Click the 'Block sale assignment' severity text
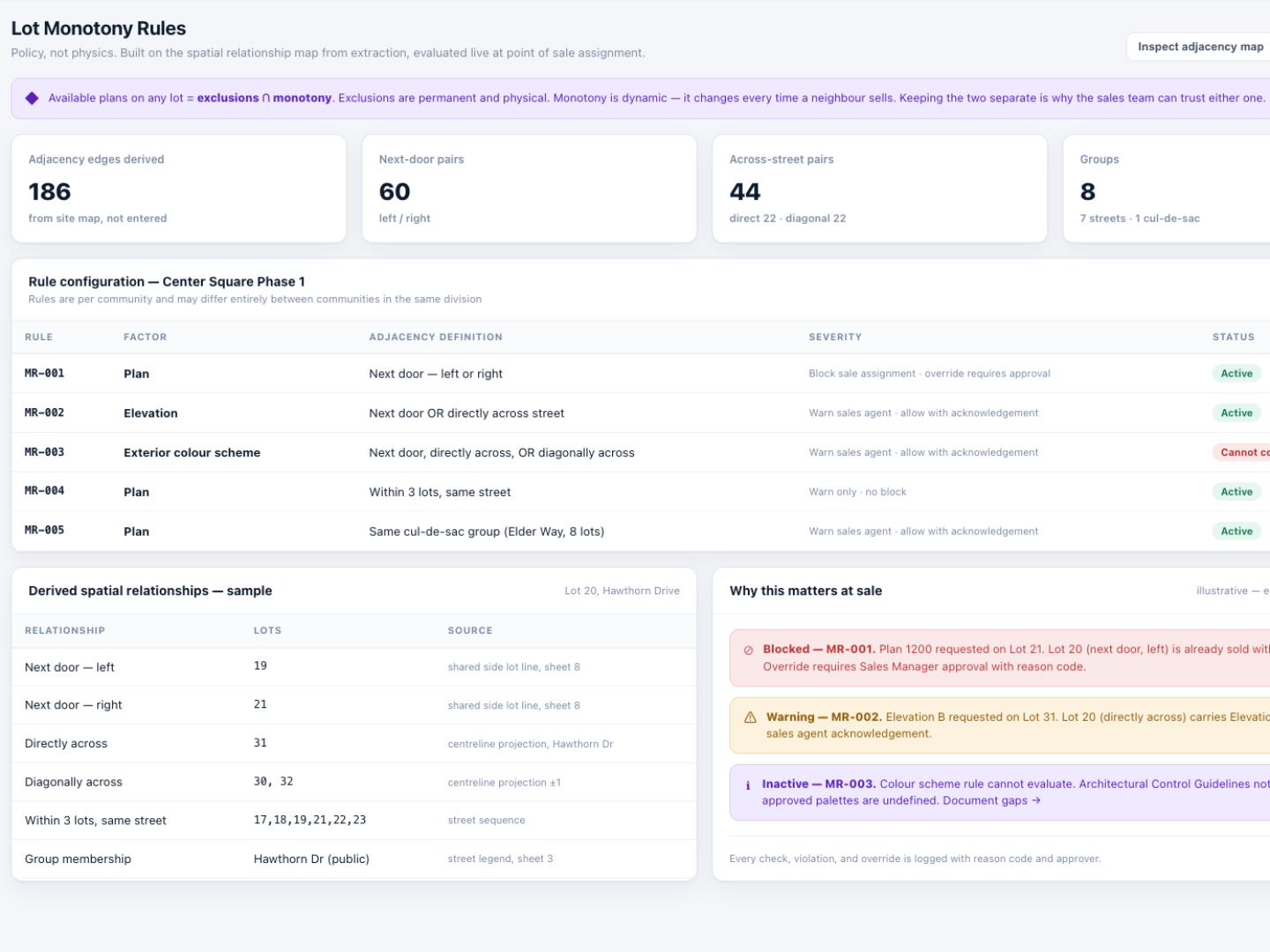The height and width of the screenshot is (952, 1270). point(930,374)
